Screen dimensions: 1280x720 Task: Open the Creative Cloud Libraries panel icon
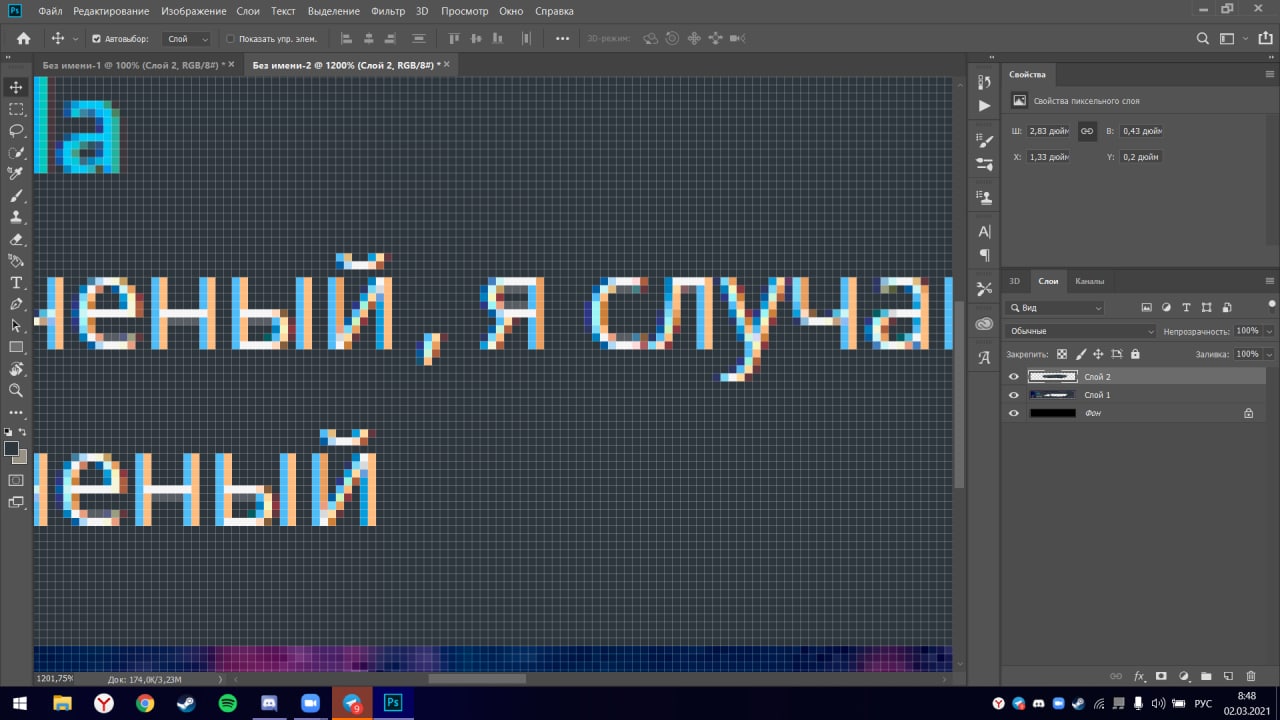coord(984,323)
